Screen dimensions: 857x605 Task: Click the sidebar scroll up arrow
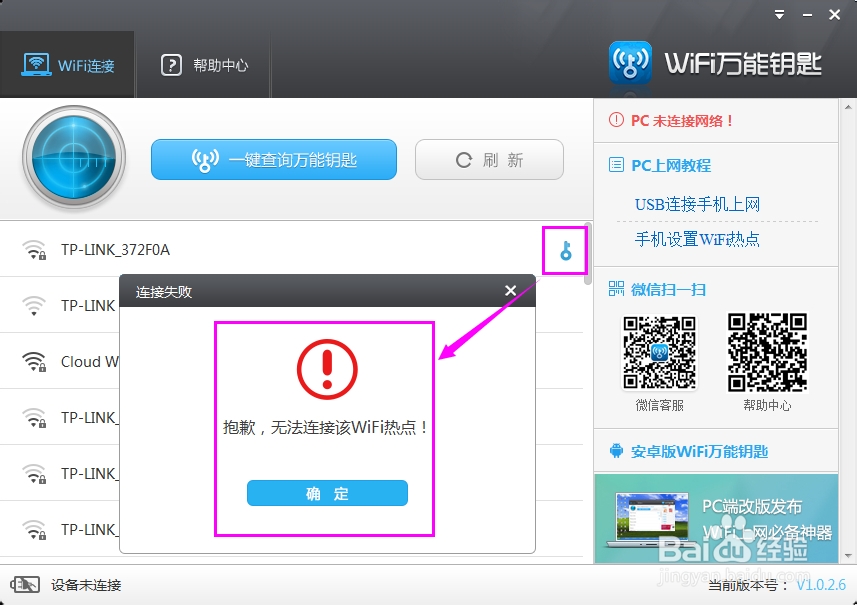(x=848, y=108)
